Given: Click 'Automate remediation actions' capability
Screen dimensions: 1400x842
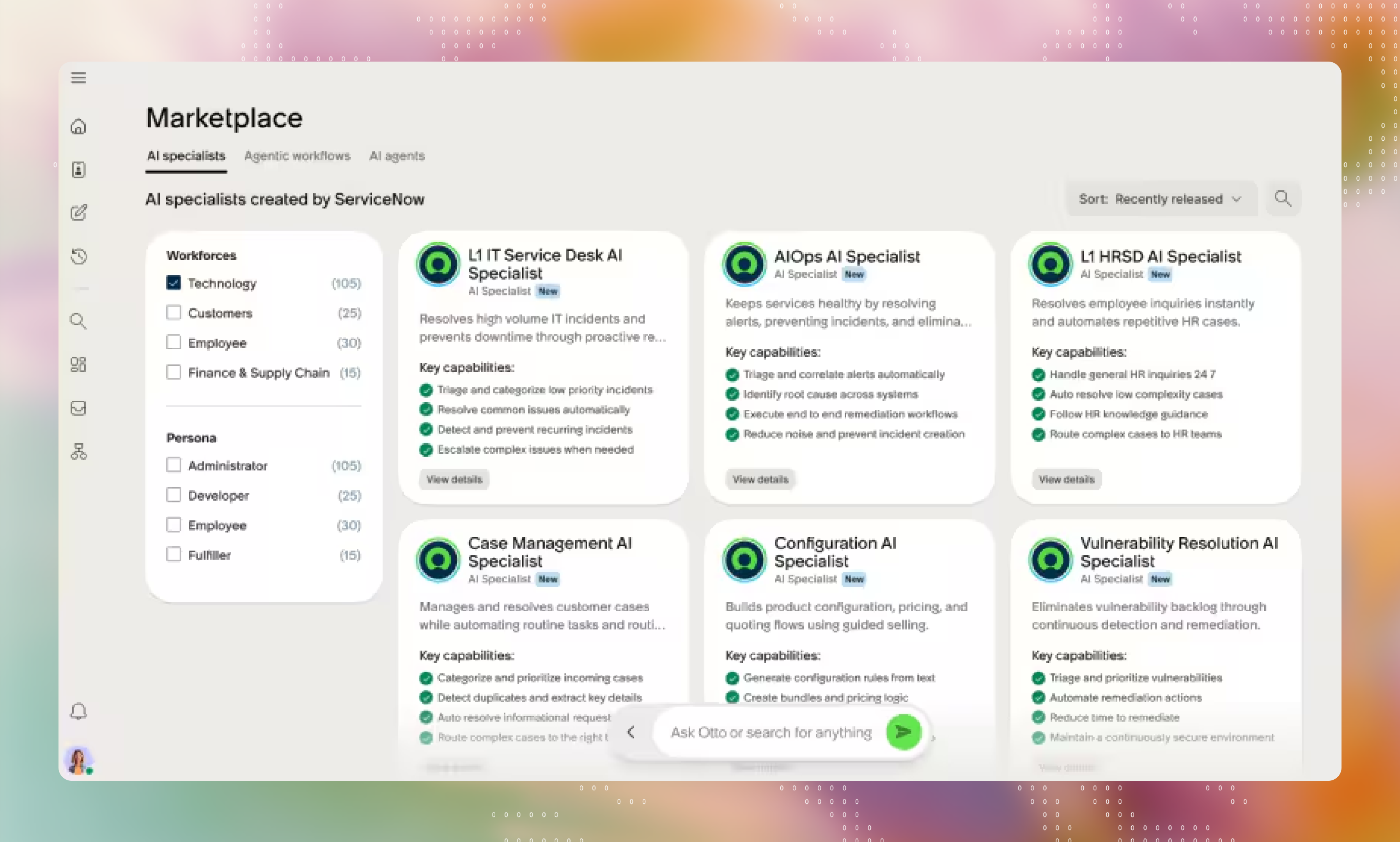Looking at the screenshot, I should [1125, 697].
